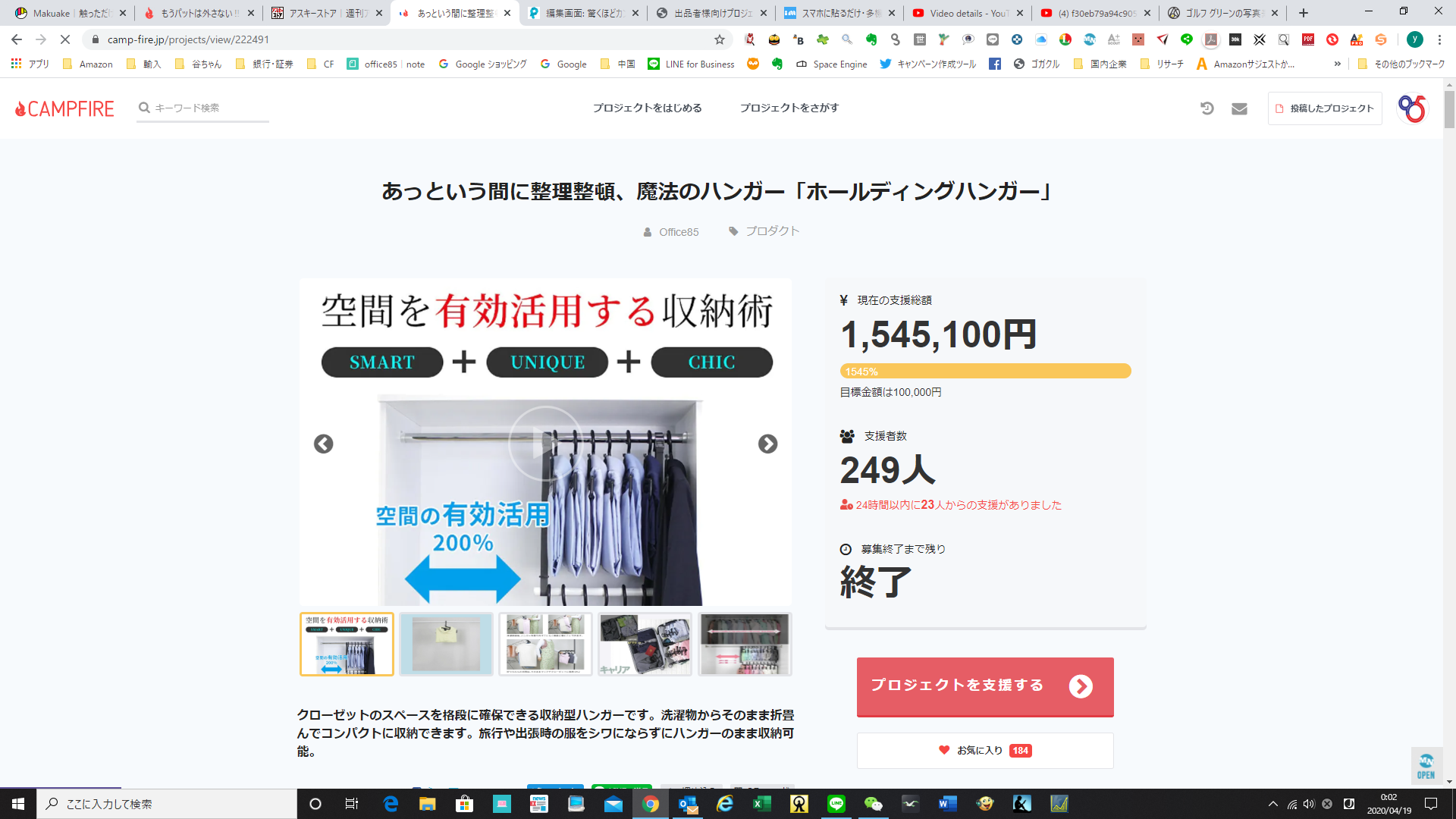
Task: Play the project video on main image
Action: [544, 444]
